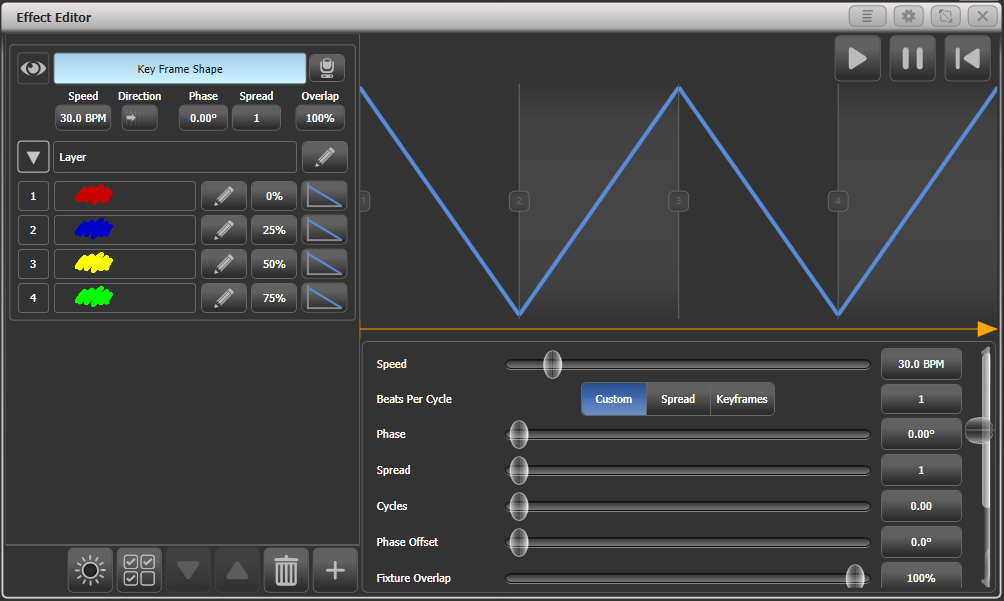The image size is (1004, 601).
Task: Click the pencil icon next to the Layer row
Action: (327, 156)
